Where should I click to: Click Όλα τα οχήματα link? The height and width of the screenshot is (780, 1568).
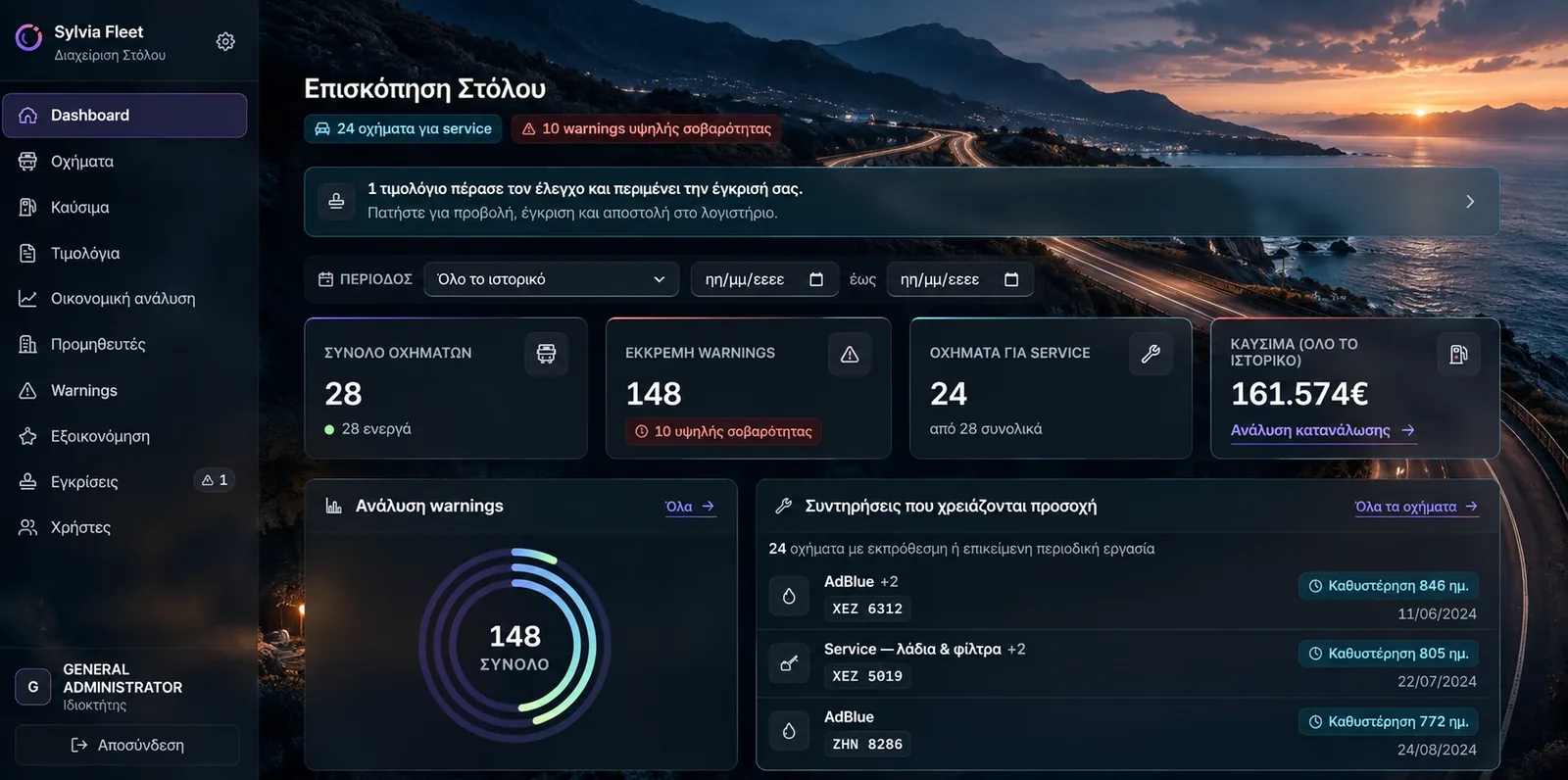1416,507
